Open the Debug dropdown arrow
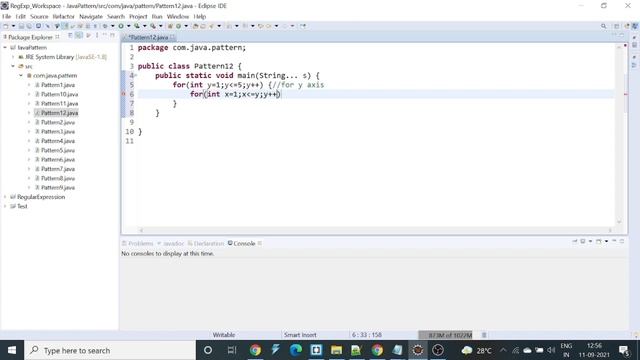This screenshot has height=360, width=640. pyautogui.click(x=113, y=26)
